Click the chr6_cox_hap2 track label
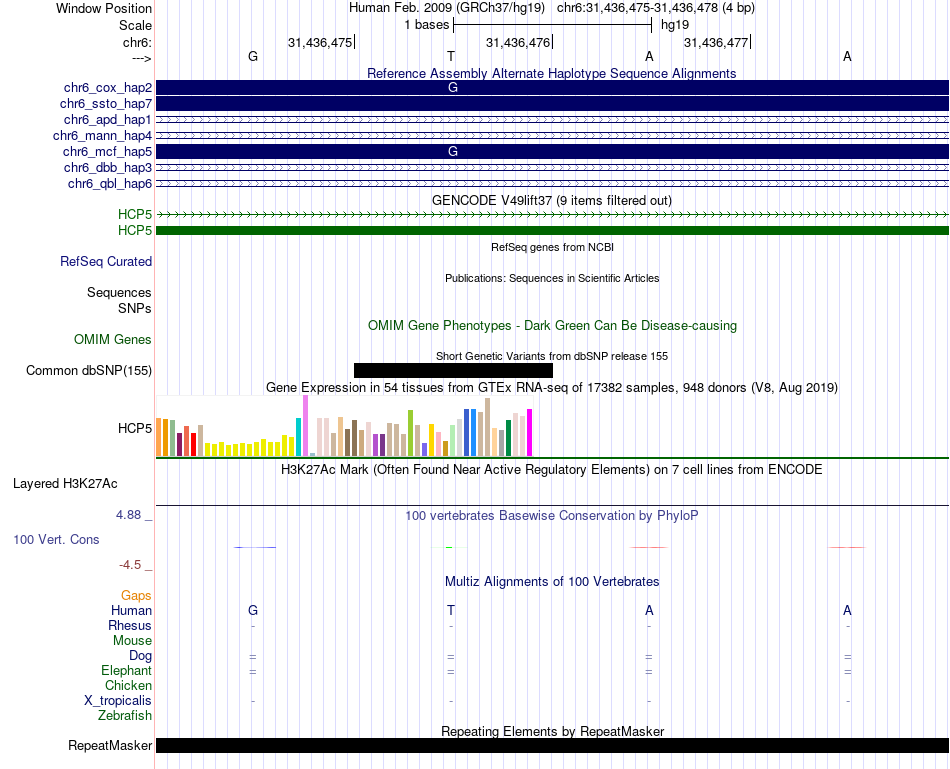This screenshot has width=950, height=769. 108,88
